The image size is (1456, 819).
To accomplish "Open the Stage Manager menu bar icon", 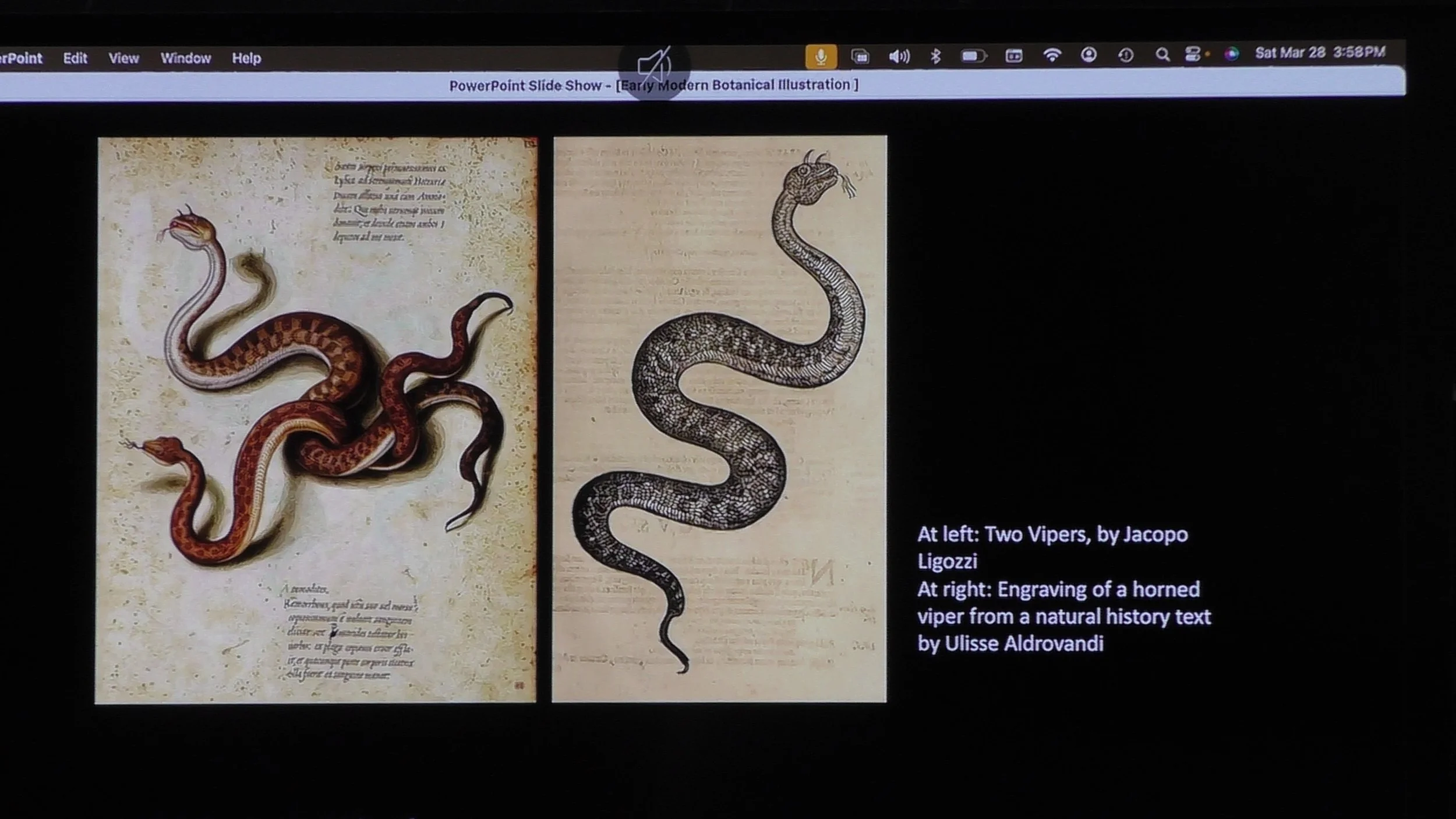I will tap(1014, 56).
